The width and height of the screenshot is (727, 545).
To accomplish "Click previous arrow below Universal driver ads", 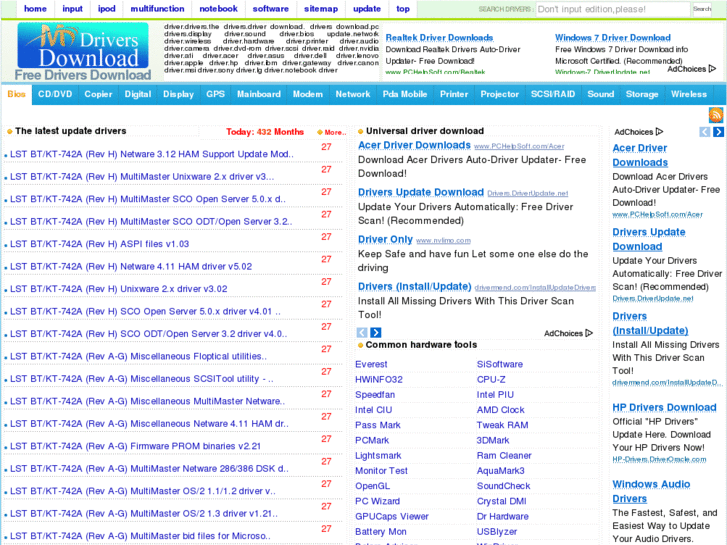I will coord(362,333).
